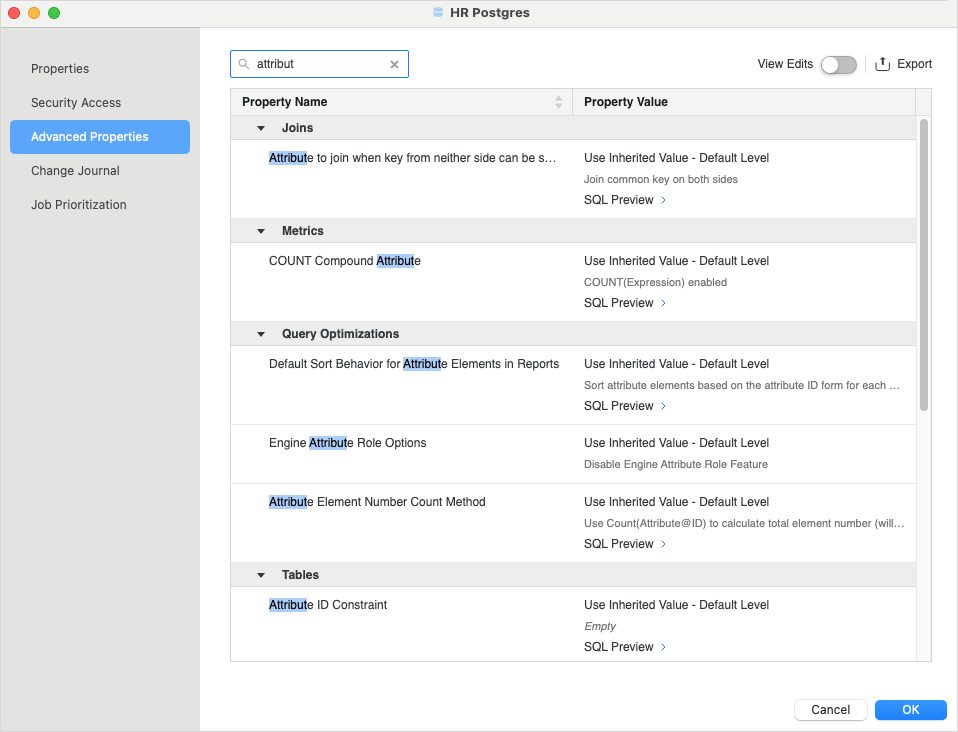Open the Change Journal section
This screenshot has width=958, height=732.
[x=75, y=171]
